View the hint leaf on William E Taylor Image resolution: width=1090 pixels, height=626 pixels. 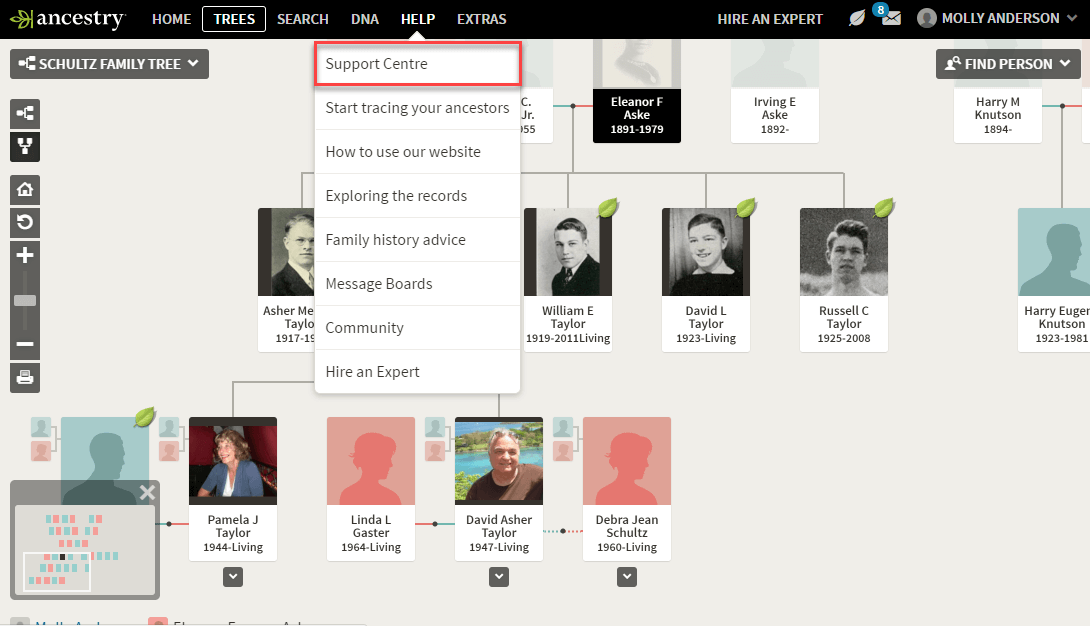tap(608, 208)
